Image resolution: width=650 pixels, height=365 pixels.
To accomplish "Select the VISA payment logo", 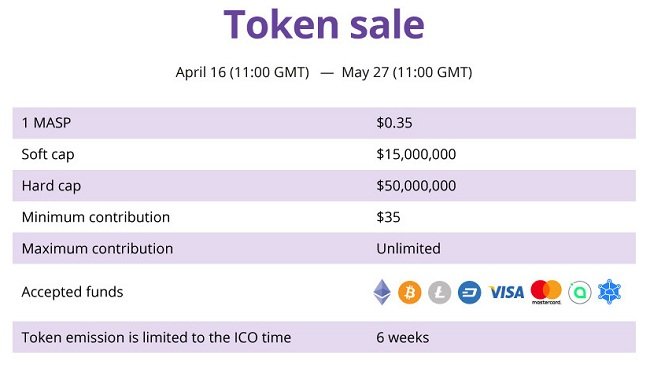I will click(506, 292).
